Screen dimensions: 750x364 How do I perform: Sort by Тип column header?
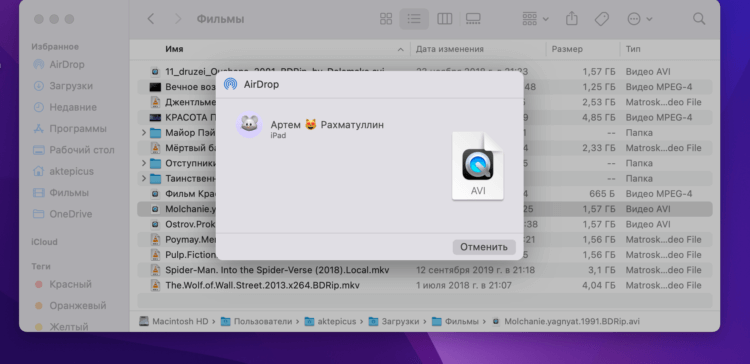click(x=632, y=49)
